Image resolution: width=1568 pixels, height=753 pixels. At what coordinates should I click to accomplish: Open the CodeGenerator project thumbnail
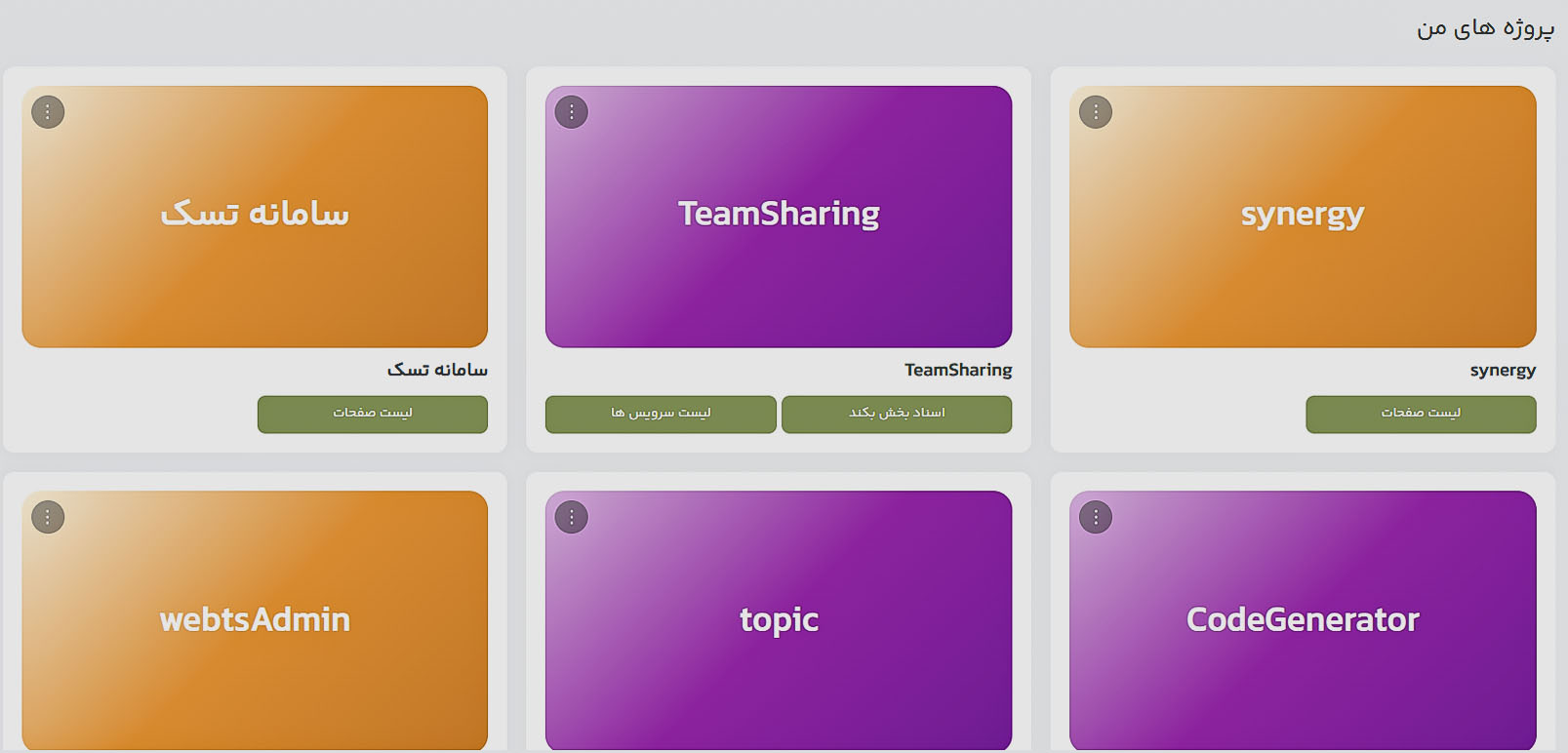pos(1303,621)
